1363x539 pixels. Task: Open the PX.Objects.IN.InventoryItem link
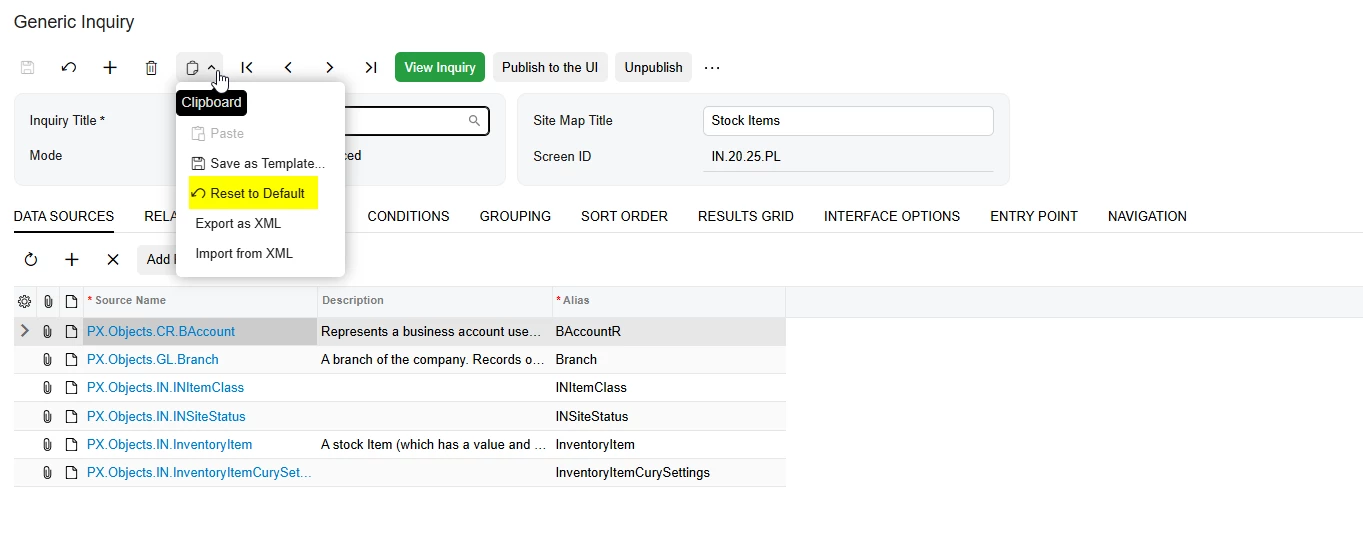tap(170, 444)
